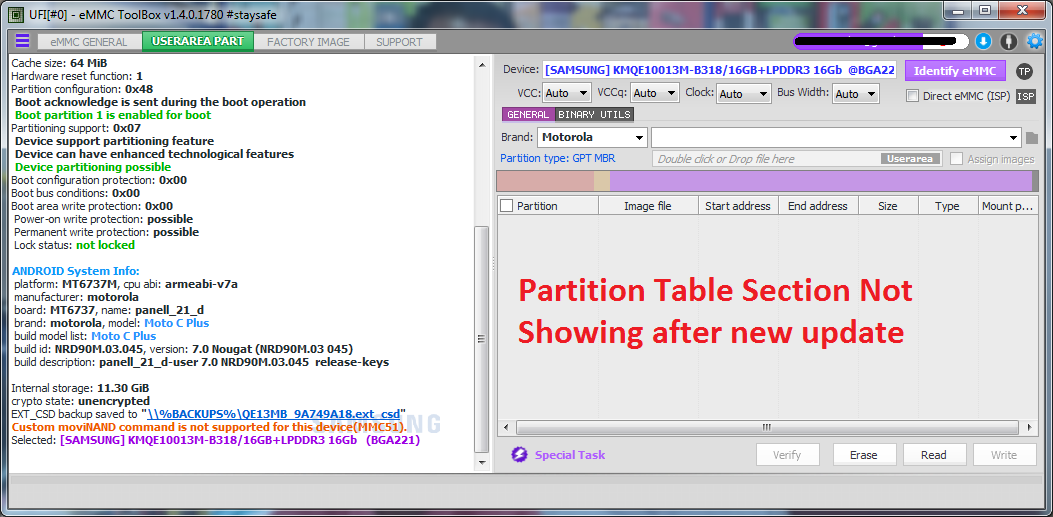The height and width of the screenshot is (517, 1053).
Task: Click the log panel vertical scrollbar thumb
Action: [x=482, y=338]
